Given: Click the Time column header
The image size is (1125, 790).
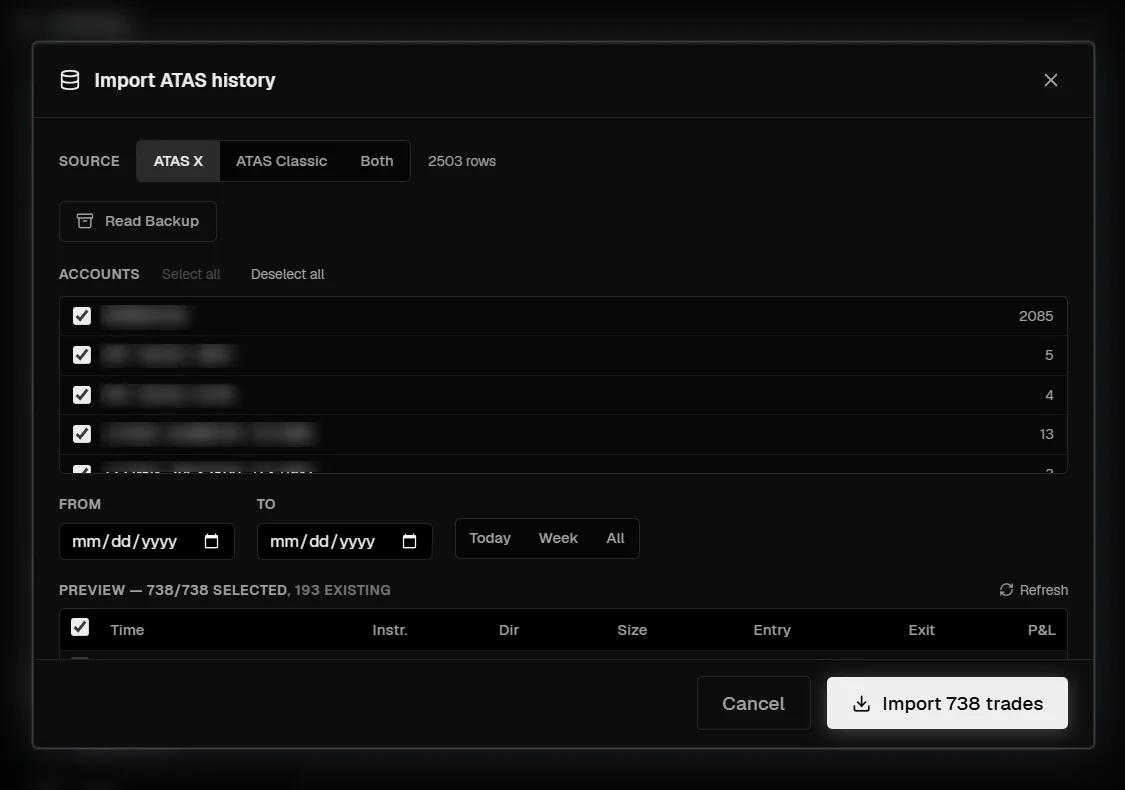Looking at the screenshot, I should 127,630.
